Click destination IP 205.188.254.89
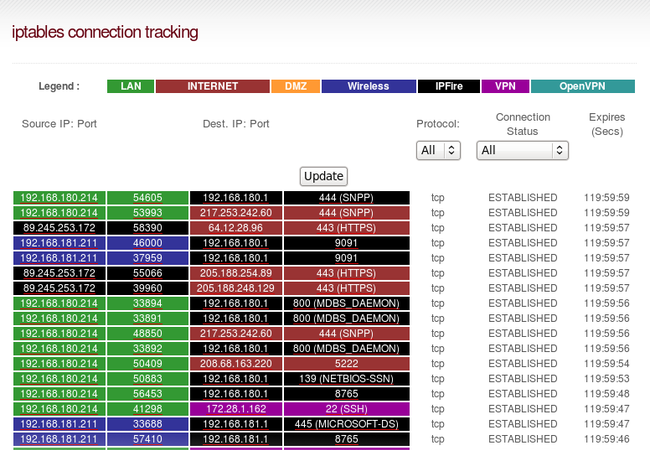This screenshot has width=650, height=450. pyautogui.click(x=236, y=273)
